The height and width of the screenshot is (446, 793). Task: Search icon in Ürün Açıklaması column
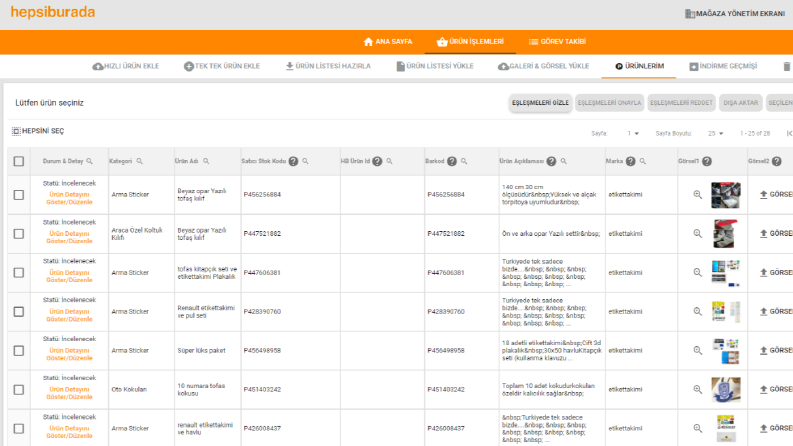[563, 161]
